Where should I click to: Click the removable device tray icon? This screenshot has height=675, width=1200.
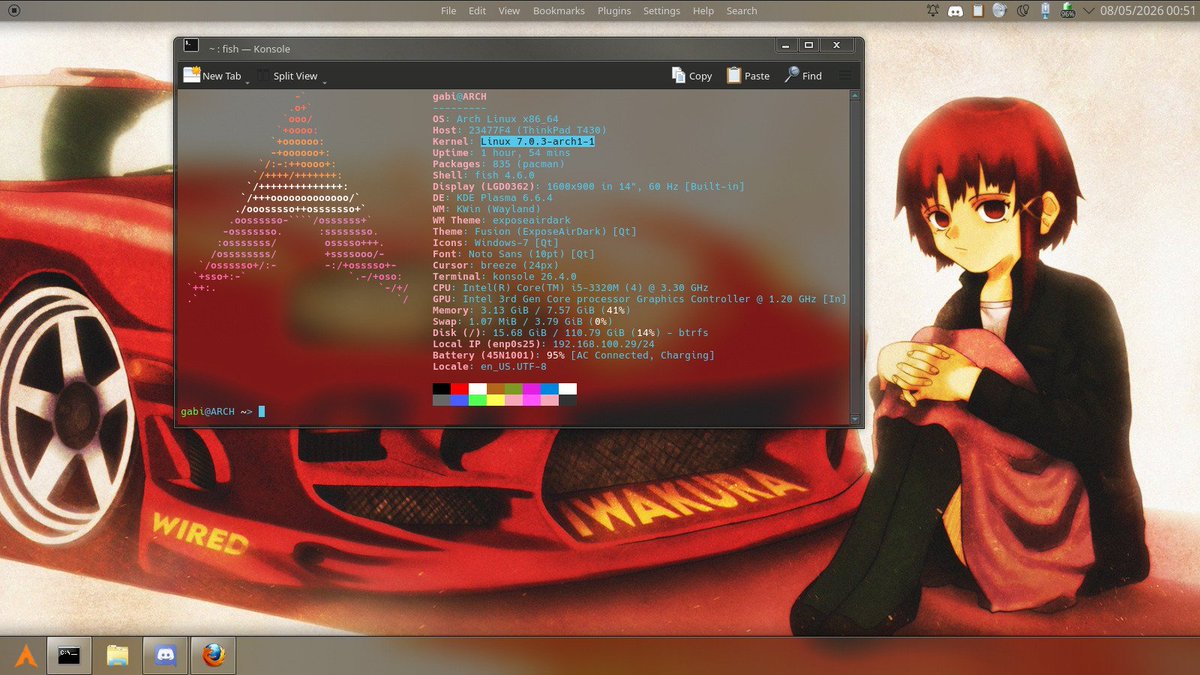tap(1045, 11)
